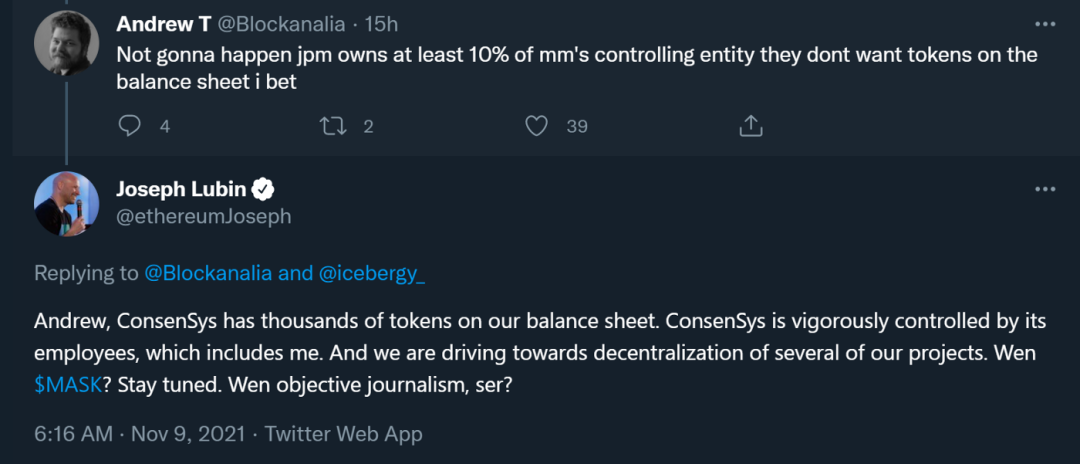1080x464 pixels.
Task: Open the 15h timestamp of Andrew's tweet
Action: (x=381, y=24)
